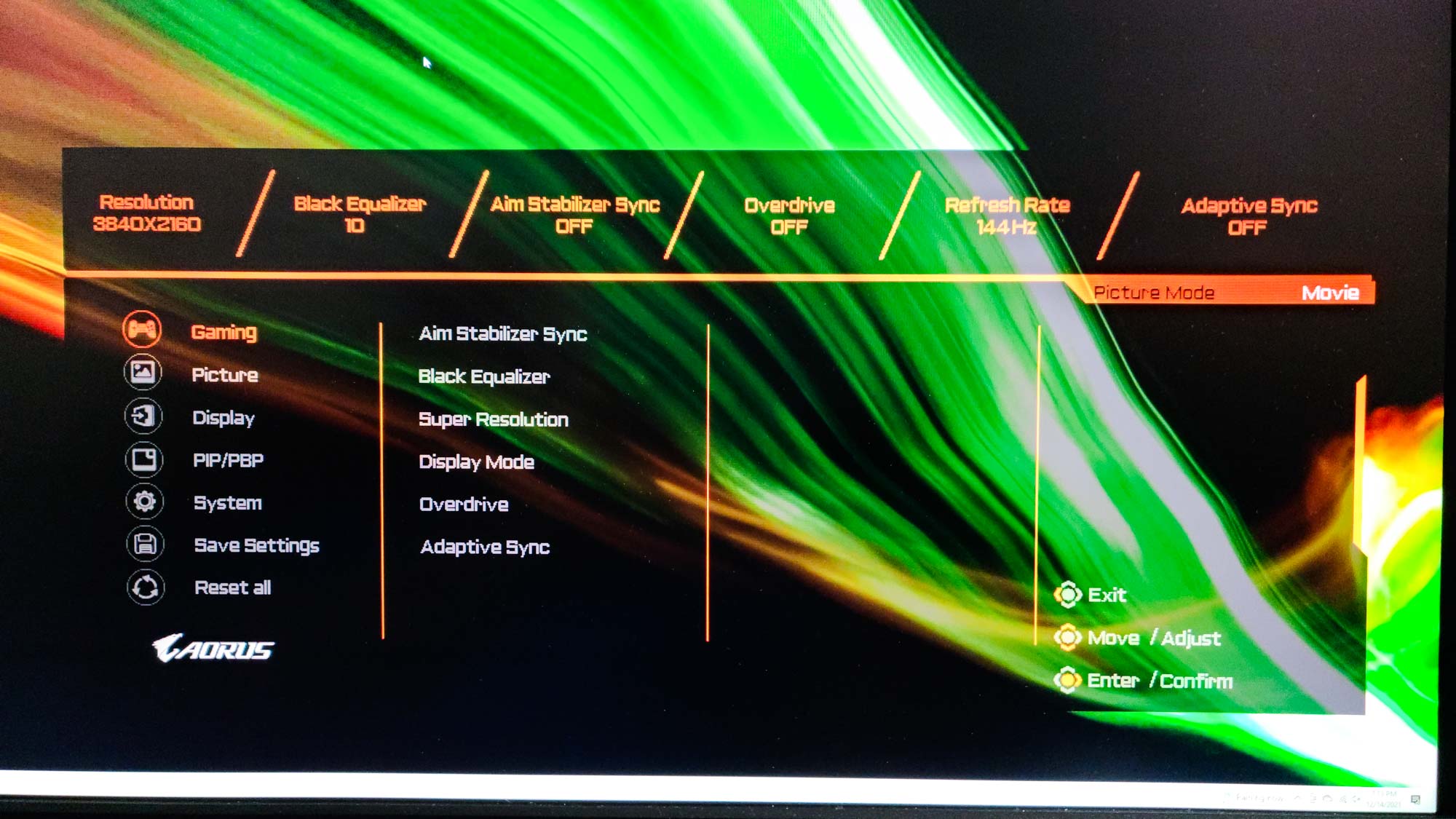Image resolution: width=1456 pixels, height=819 pixels.
Task: Select the Reset All icon
Action: coord(145,587)
